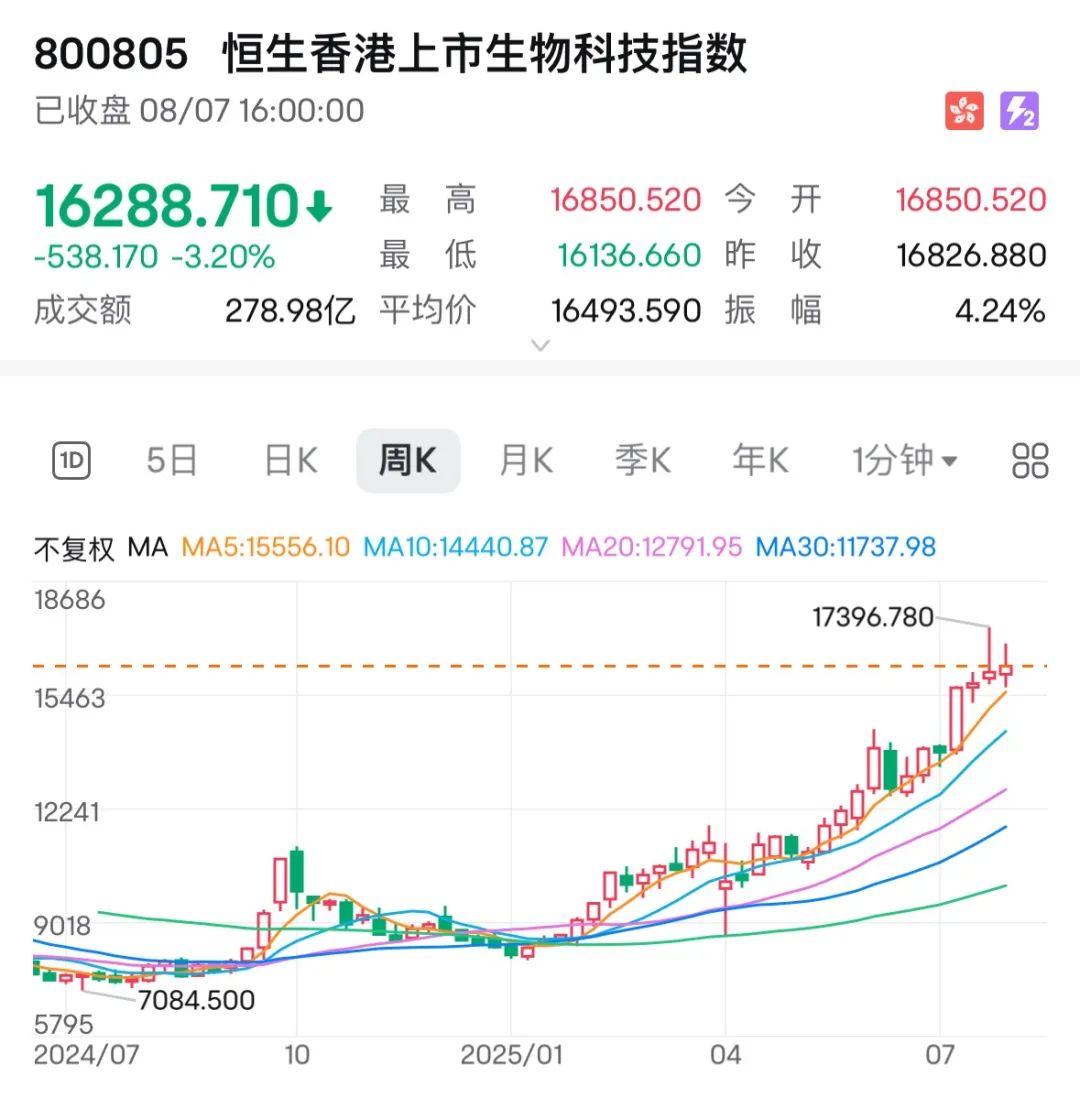Screen dimensions: 1080x1097
Task: Switch to the 日K chart tab
Action: click(x=291, y=461)
